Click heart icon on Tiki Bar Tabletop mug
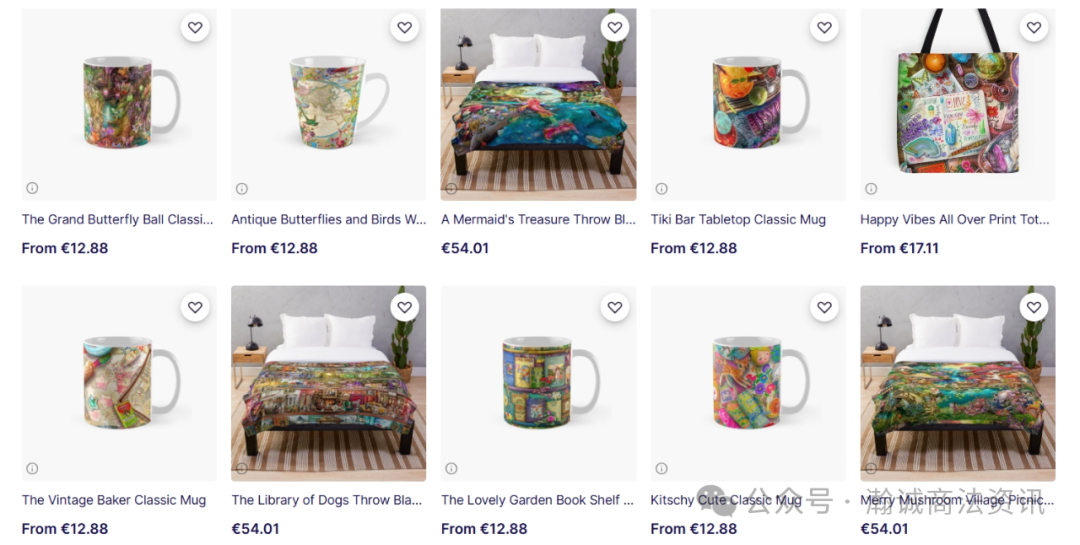 click(824, 28)
